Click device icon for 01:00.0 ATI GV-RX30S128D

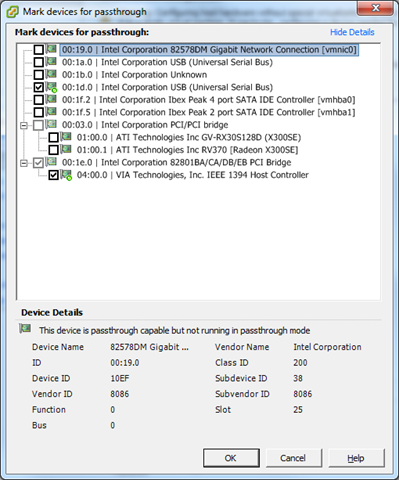point(66,137)
